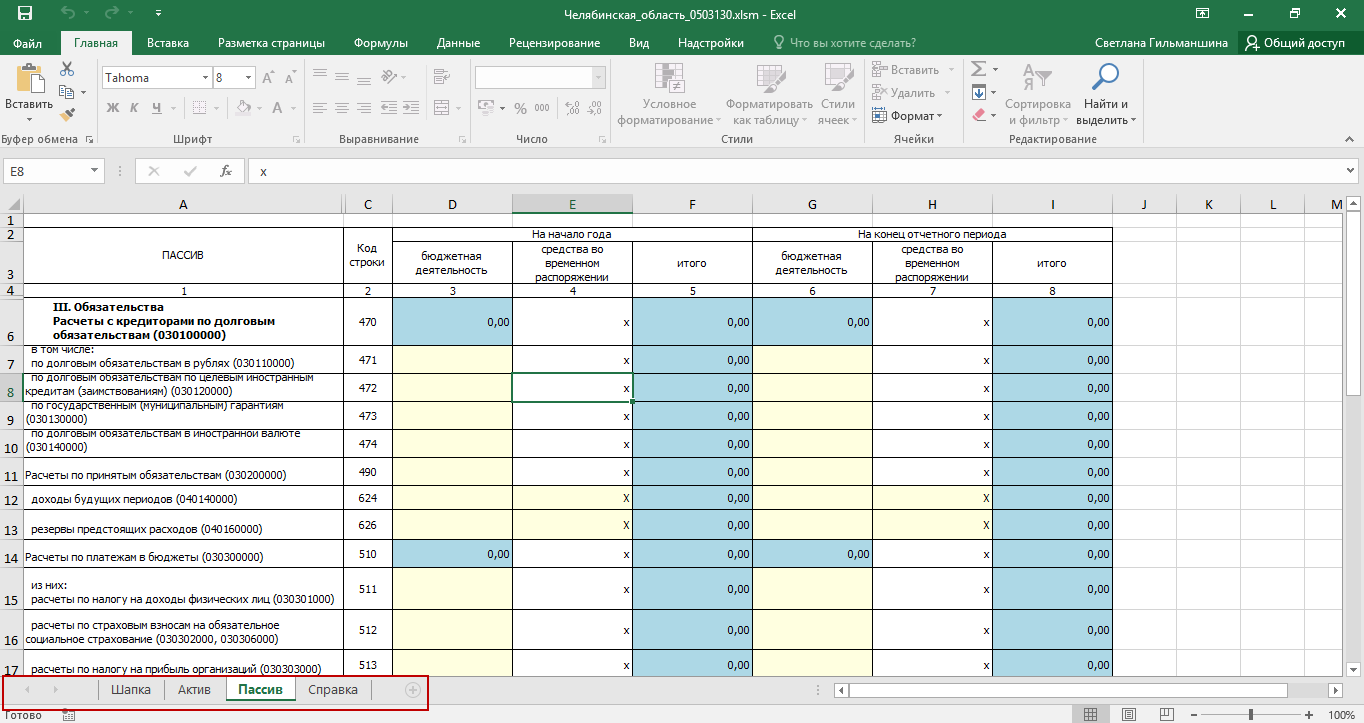The height and width of the screenshot is (723, 1364).
Task: Collapse the ribbon with the chevron
Action: coord(1351,140)
